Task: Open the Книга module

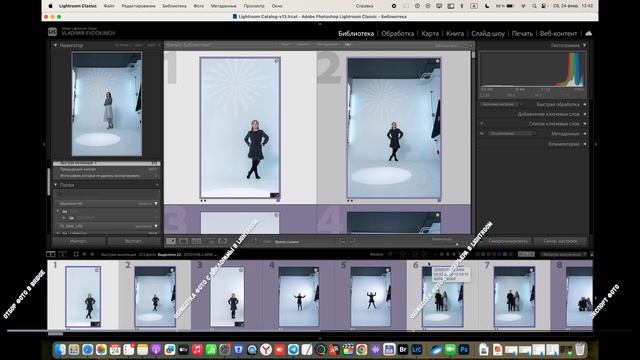Action: 455,33
